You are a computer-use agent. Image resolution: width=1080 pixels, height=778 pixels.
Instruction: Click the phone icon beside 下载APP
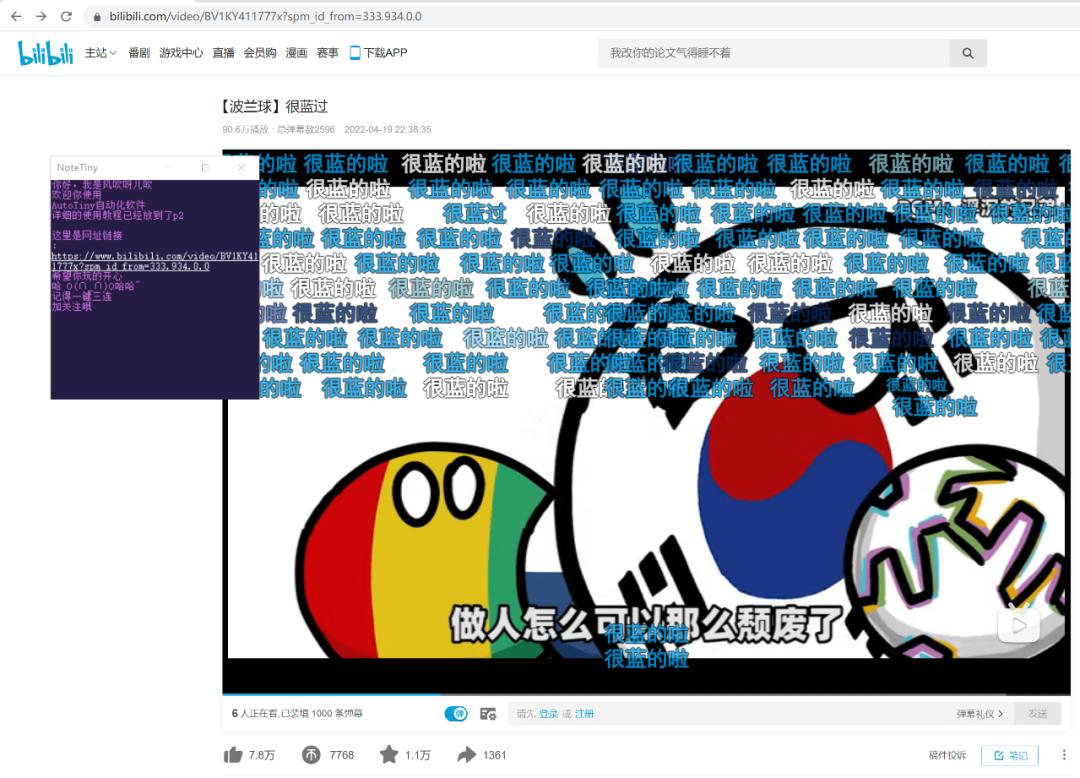click(355, 52)
